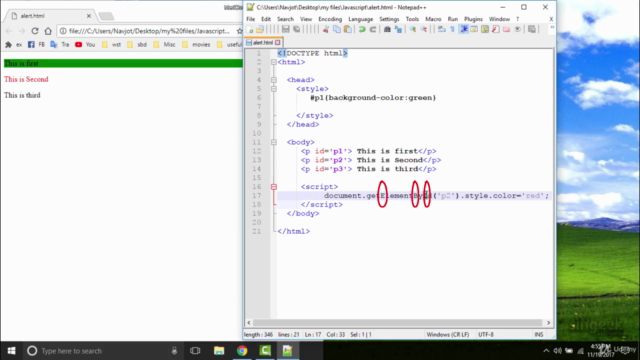Open Find with the binoculars icon
Screen dimensions: 640x360
(x=387, y=29)
